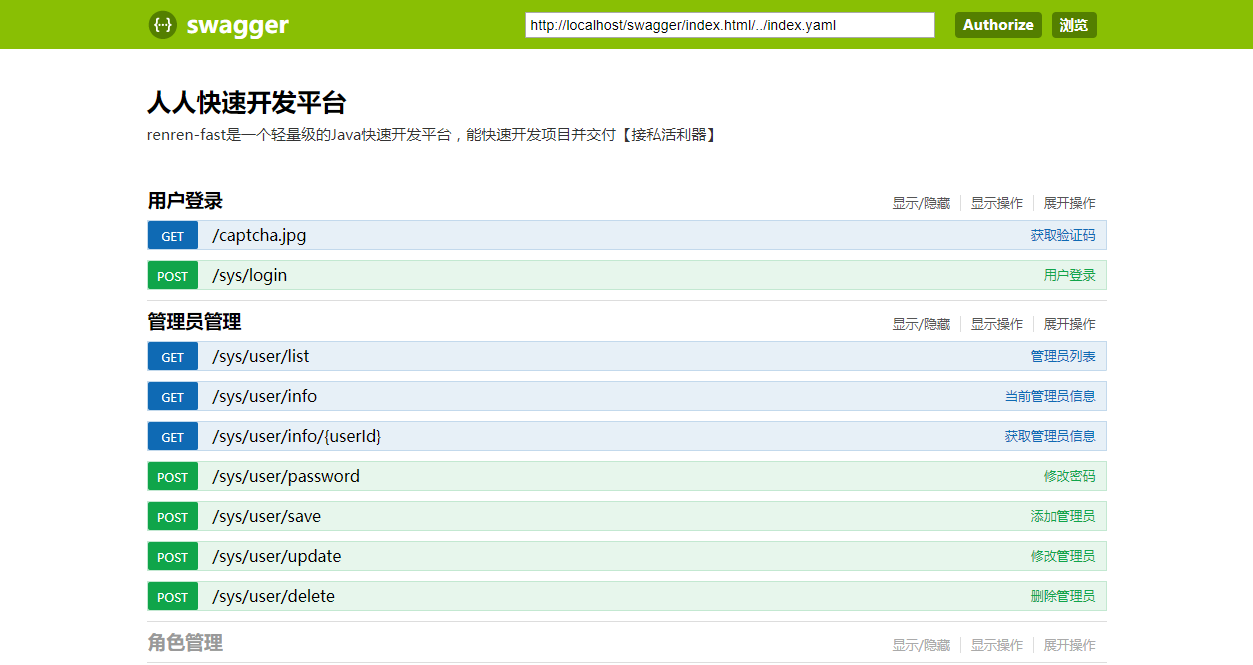This screenshot has height=665, width=1253.
Task: Click the renren-fast description paragraph
Action: (432, 135)
